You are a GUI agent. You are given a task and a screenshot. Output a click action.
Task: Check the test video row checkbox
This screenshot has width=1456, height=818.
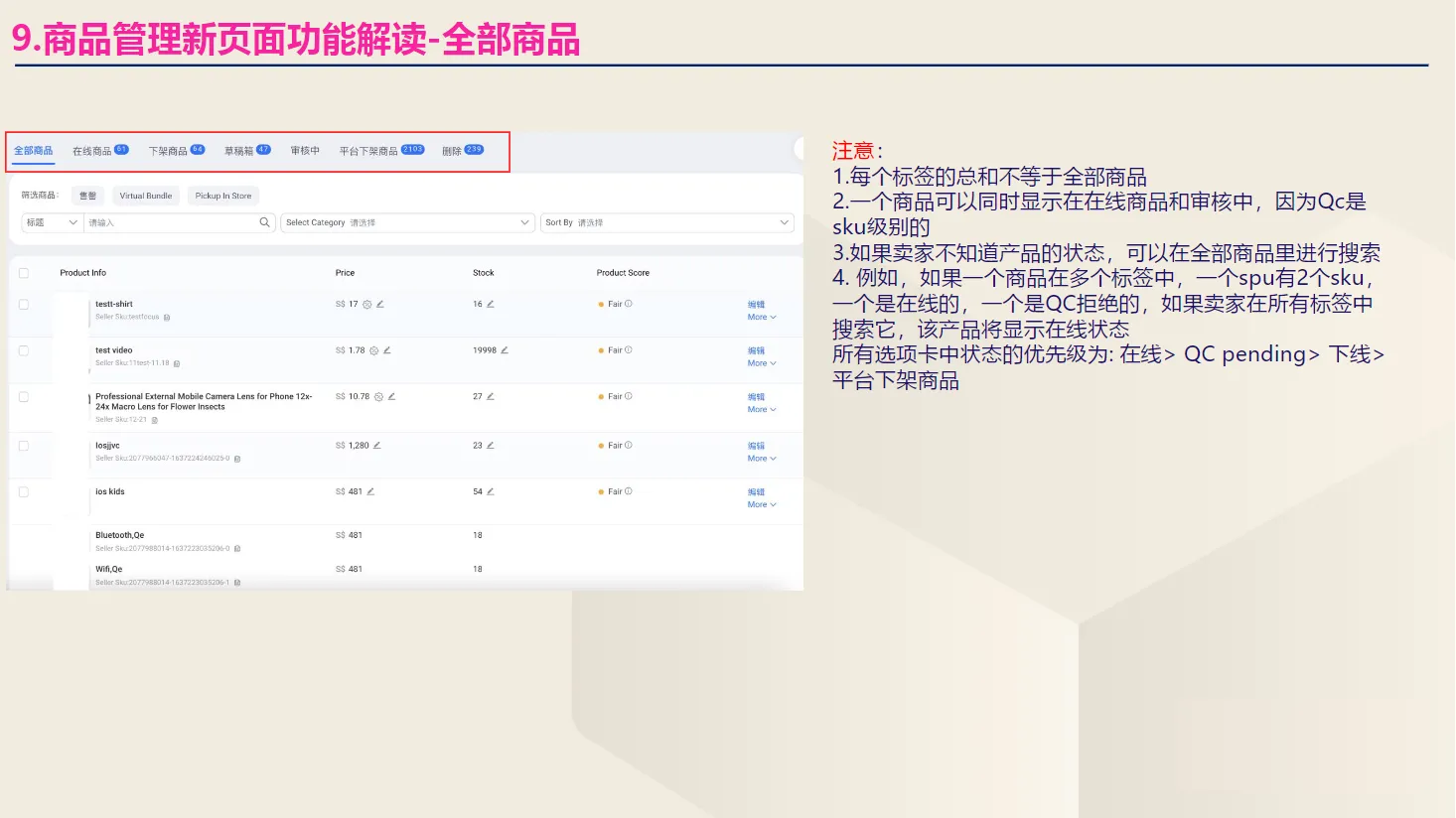(x=23, y=349)
